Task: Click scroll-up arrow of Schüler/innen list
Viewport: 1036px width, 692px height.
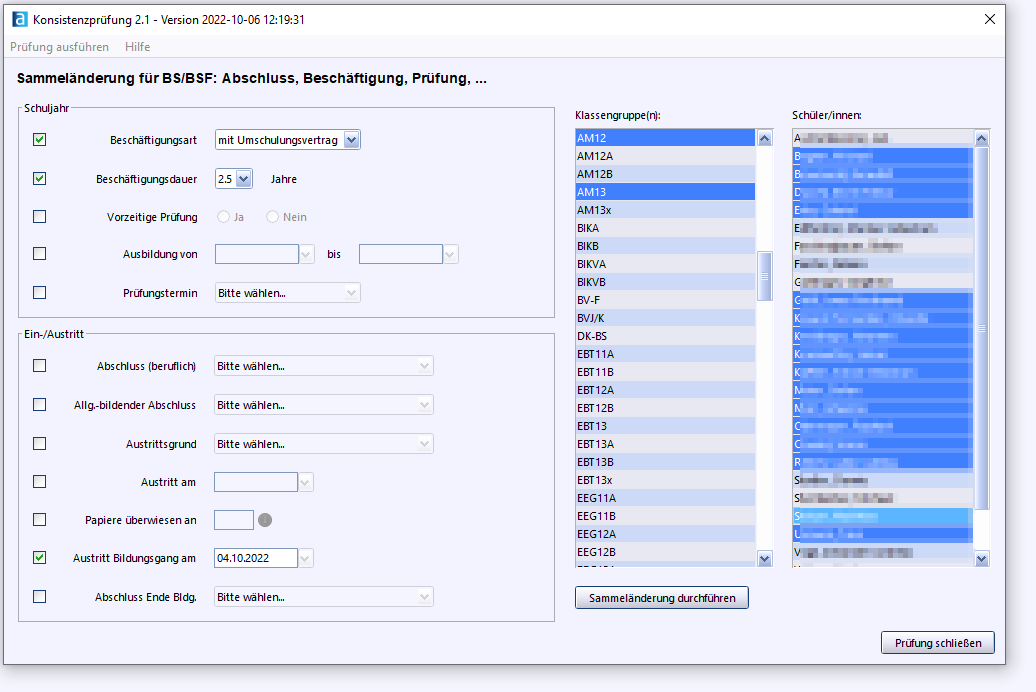Action: tap(981, 138)
